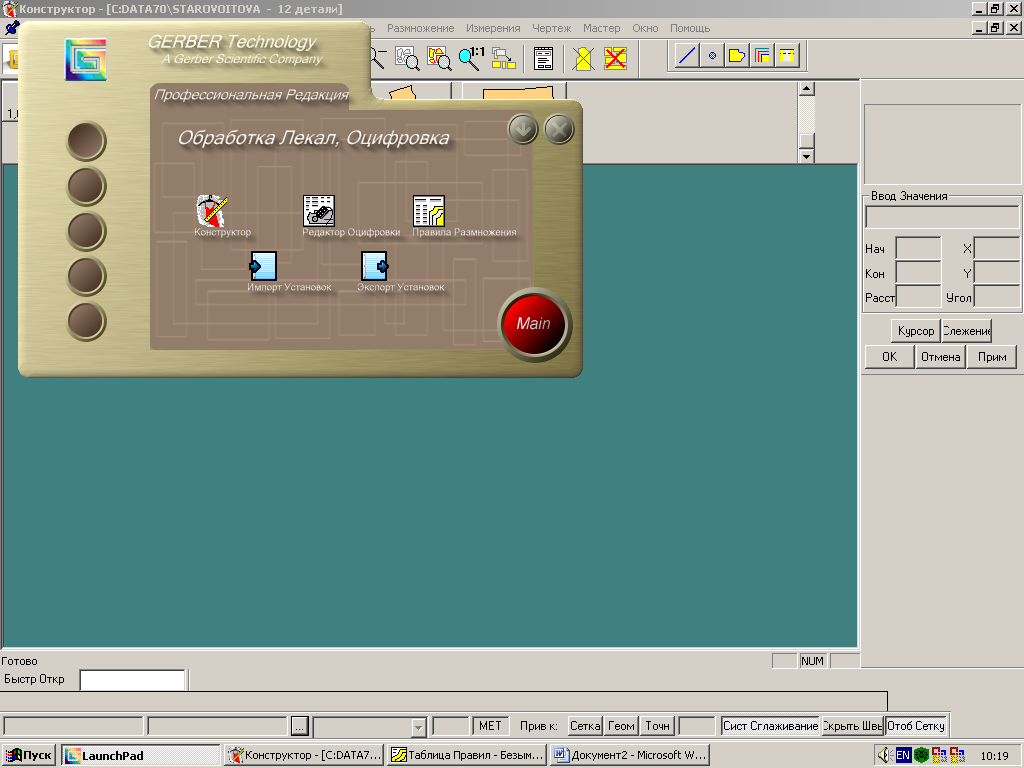Click the arrange pieces icon in toolbar
Image resolution: width=1024 pixels, height=768 pixels.
click(x=503, y=58)
